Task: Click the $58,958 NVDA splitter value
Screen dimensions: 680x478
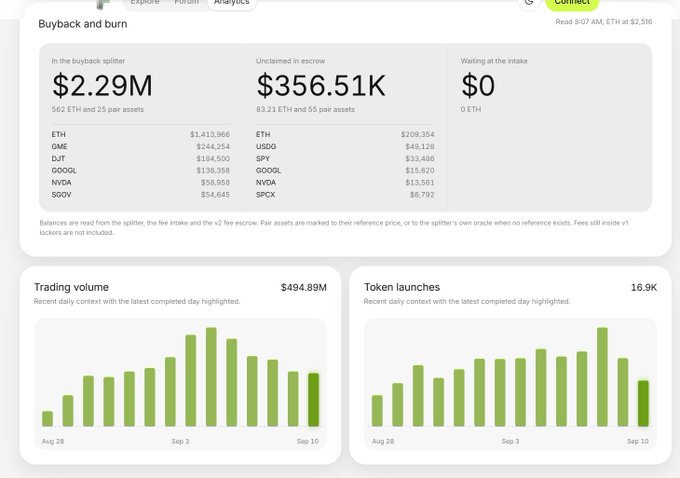Action: (215, 183)
